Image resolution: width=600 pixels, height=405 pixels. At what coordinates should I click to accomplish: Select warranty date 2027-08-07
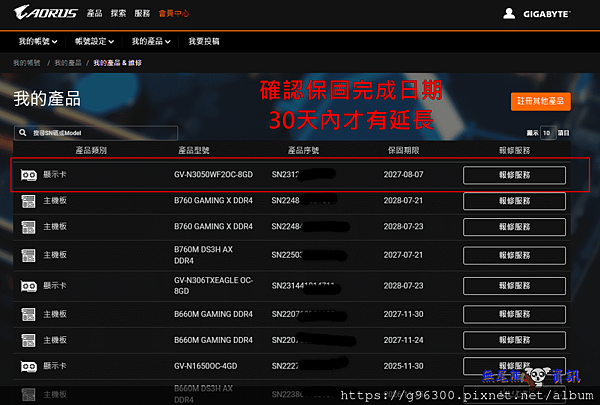click(x=403, y=175)
